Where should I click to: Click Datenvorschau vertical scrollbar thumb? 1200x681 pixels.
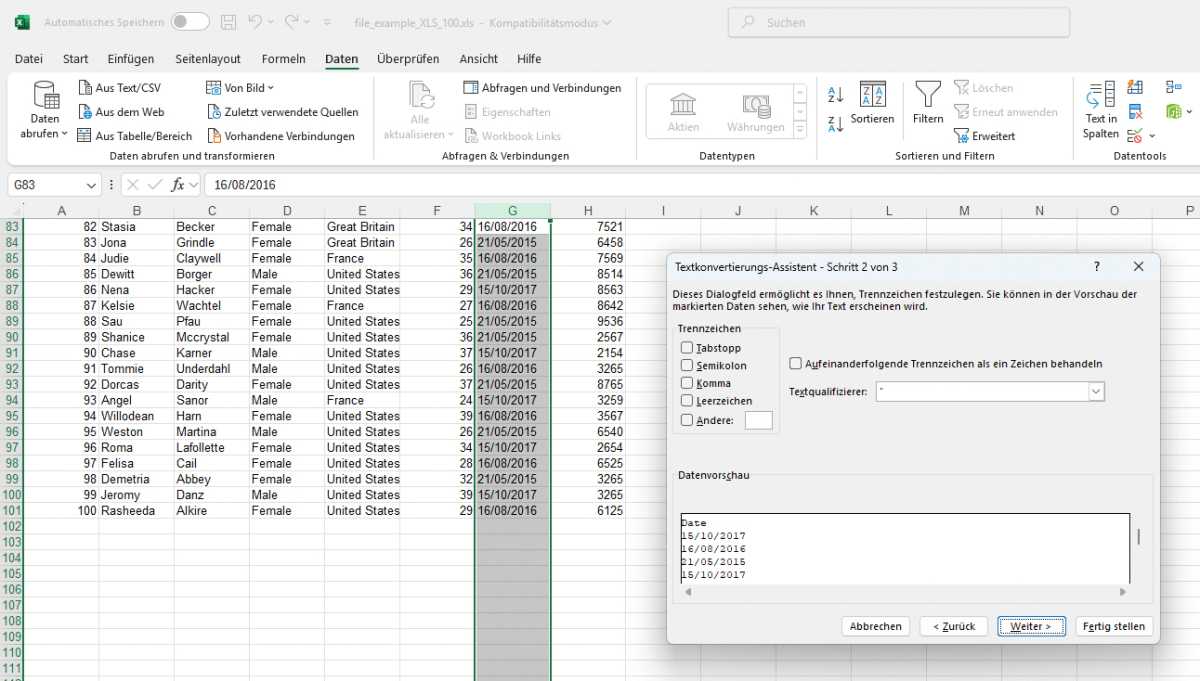point(1138,537)
